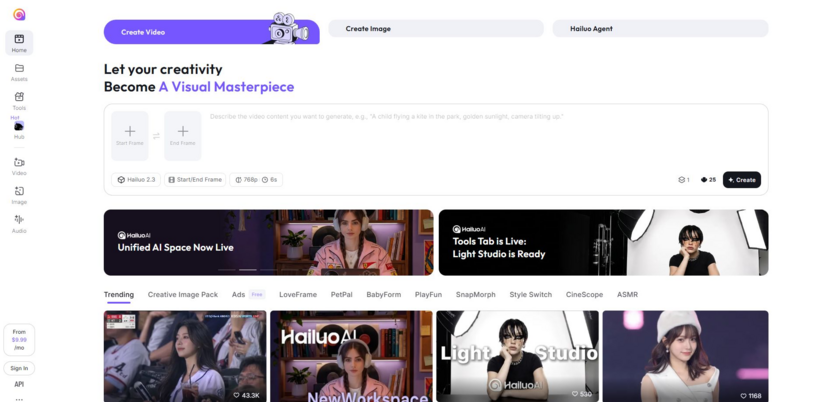Viewport: 832px width, 402px height.
Task: Open the Start/End Frame mode selector
Action: (x=195, y=180)
